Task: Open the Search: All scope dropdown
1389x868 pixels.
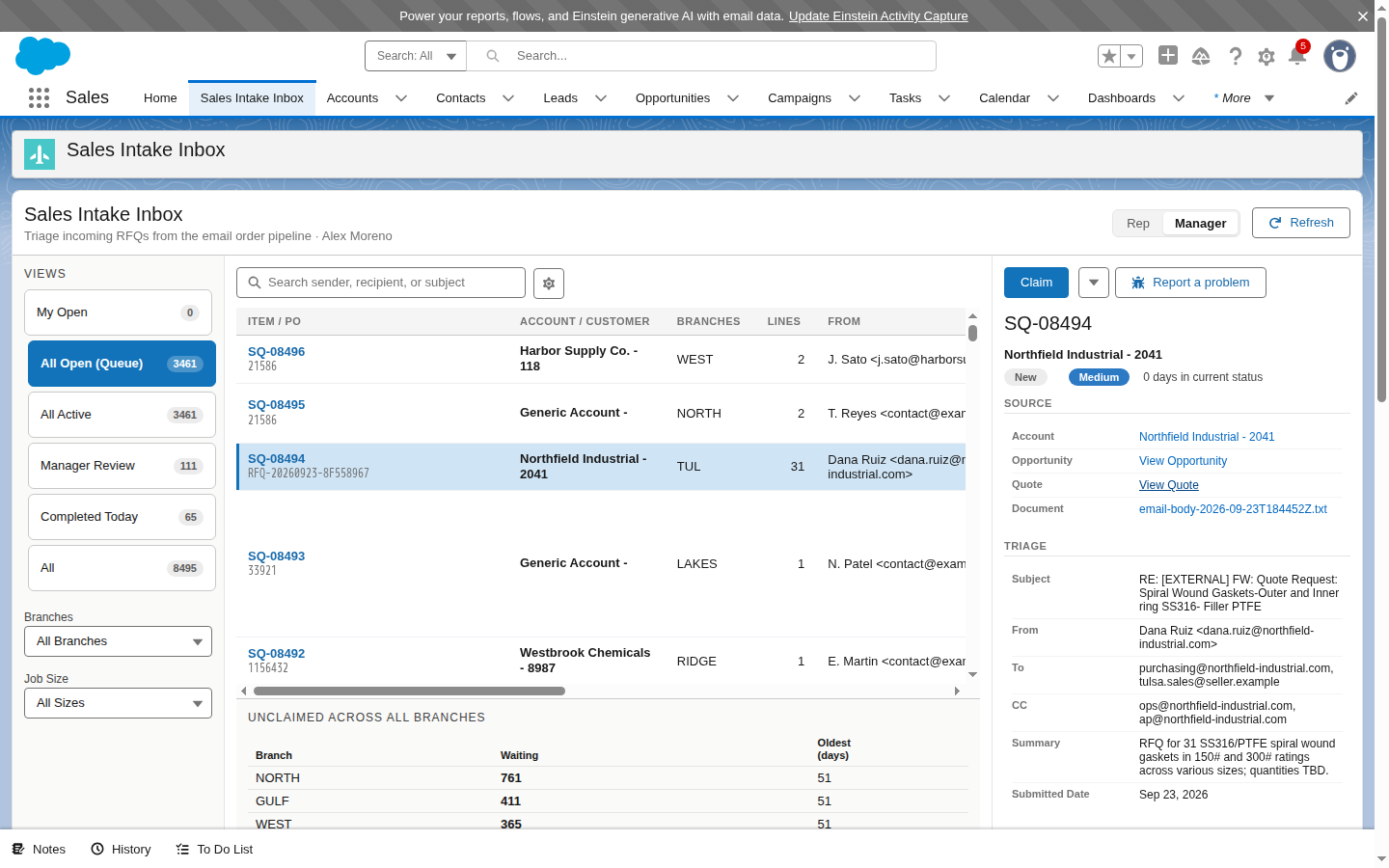Action: tap(416, 56)
